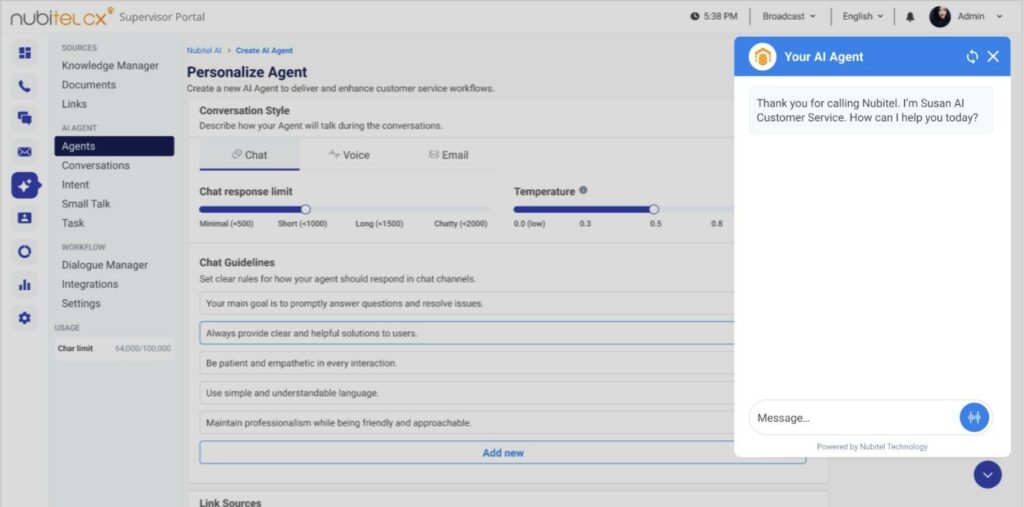
Task: Click the Temperature slider handle
Action: [654, 209]
